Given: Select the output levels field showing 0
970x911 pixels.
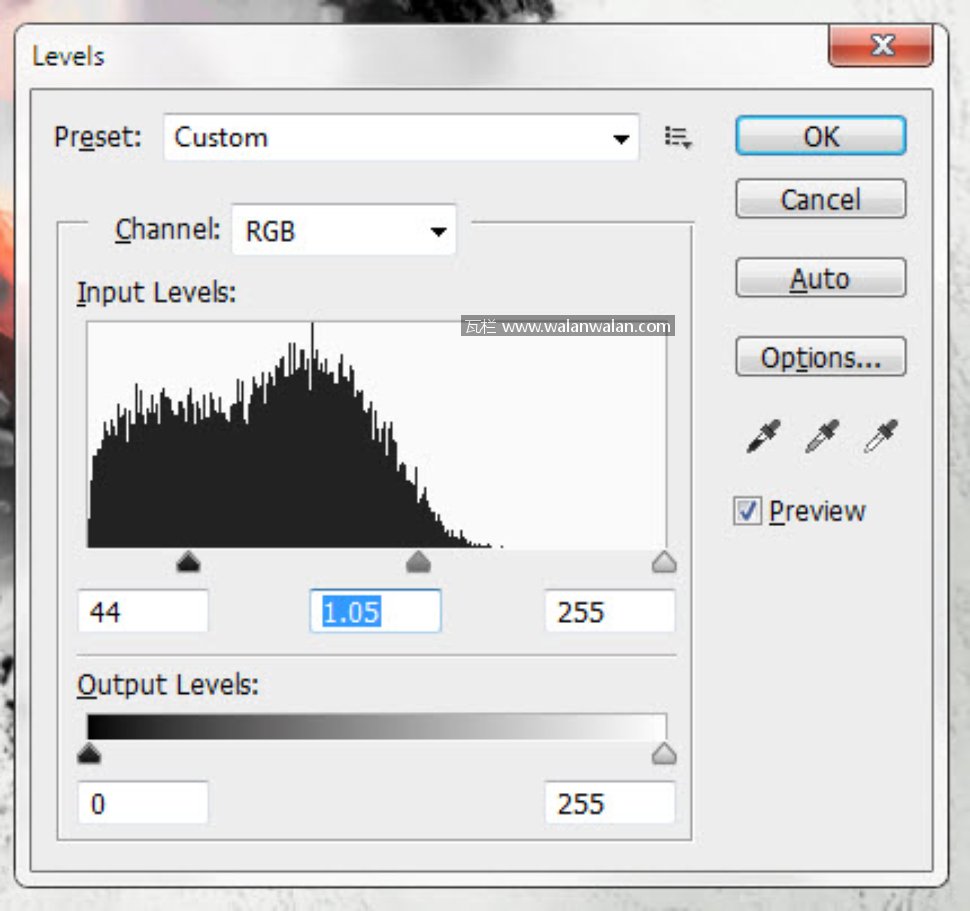Looking at the screenshot, I should (143, 804).
